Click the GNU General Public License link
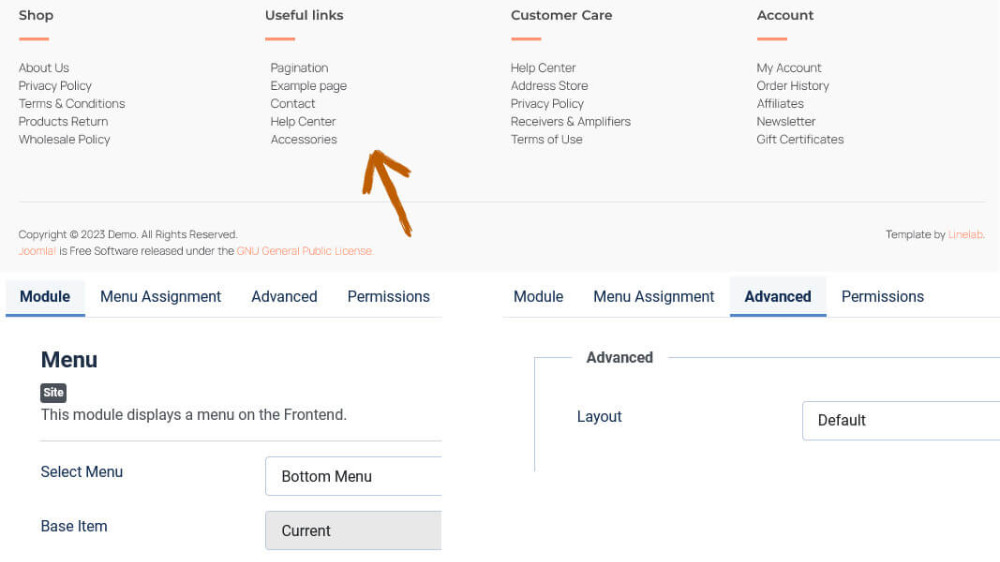 point(304,251)
